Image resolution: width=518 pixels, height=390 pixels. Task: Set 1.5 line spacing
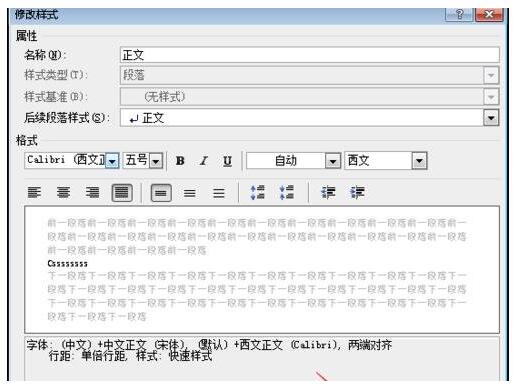click(x=190, y=193)
